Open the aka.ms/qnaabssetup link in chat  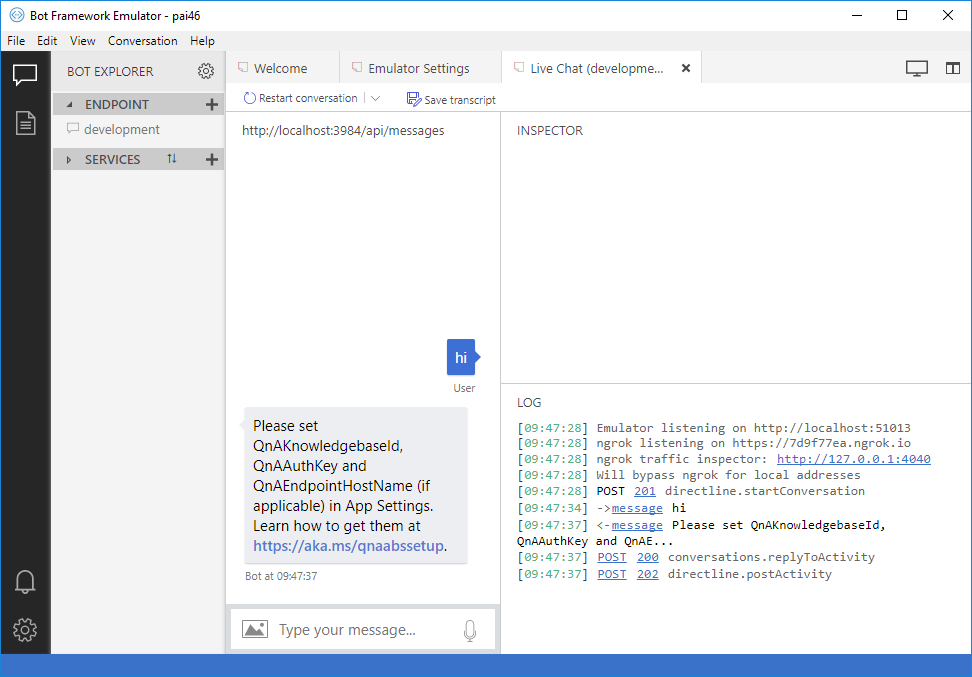coord(348,546)
